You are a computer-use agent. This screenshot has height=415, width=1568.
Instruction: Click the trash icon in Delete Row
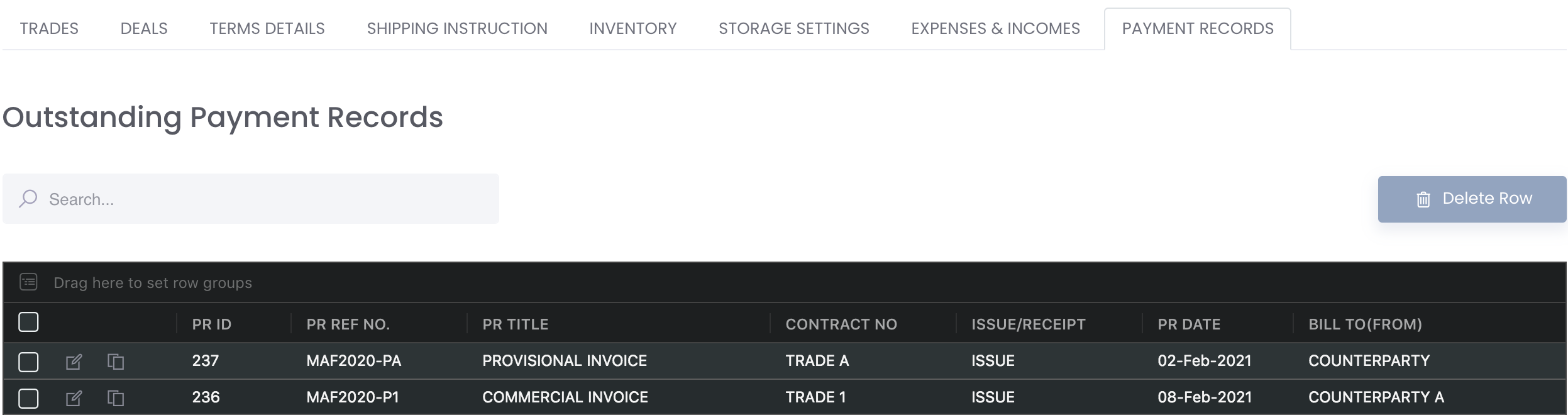pyautogui.click(x=1423, y=199)
